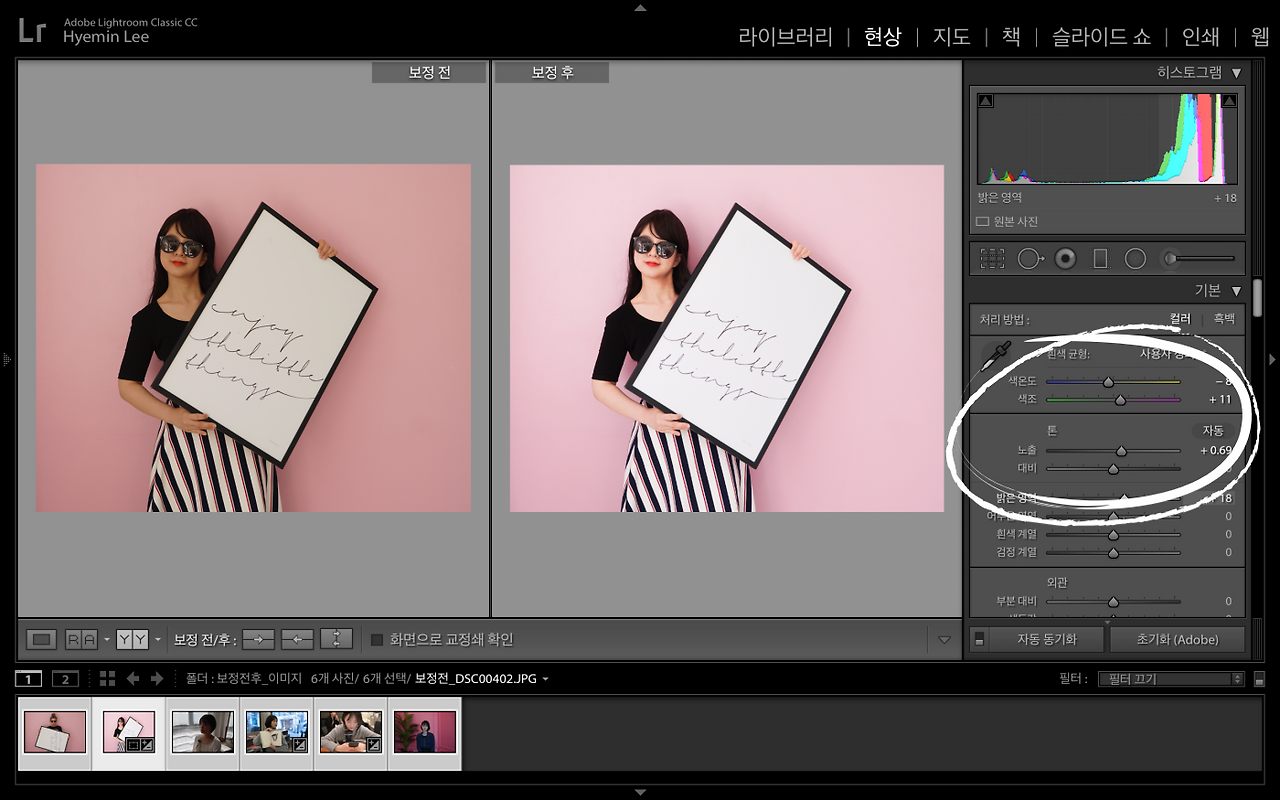This screenshot has height=800, width=1280.
Task: Select the Radial Filter tool
Action: click(1135, 259)
